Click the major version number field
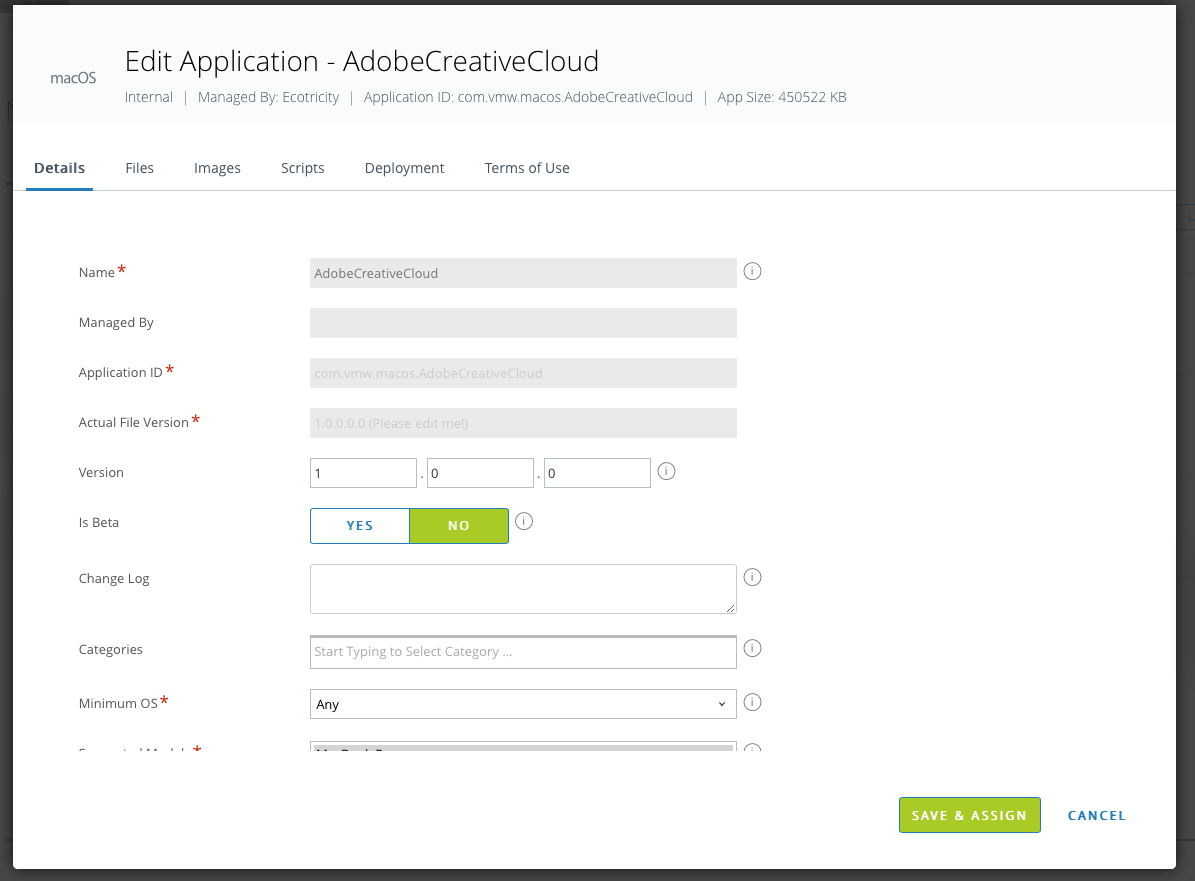Image resolution: width=1195 pixels, height=881 pixels. click(x=364, y=473)
